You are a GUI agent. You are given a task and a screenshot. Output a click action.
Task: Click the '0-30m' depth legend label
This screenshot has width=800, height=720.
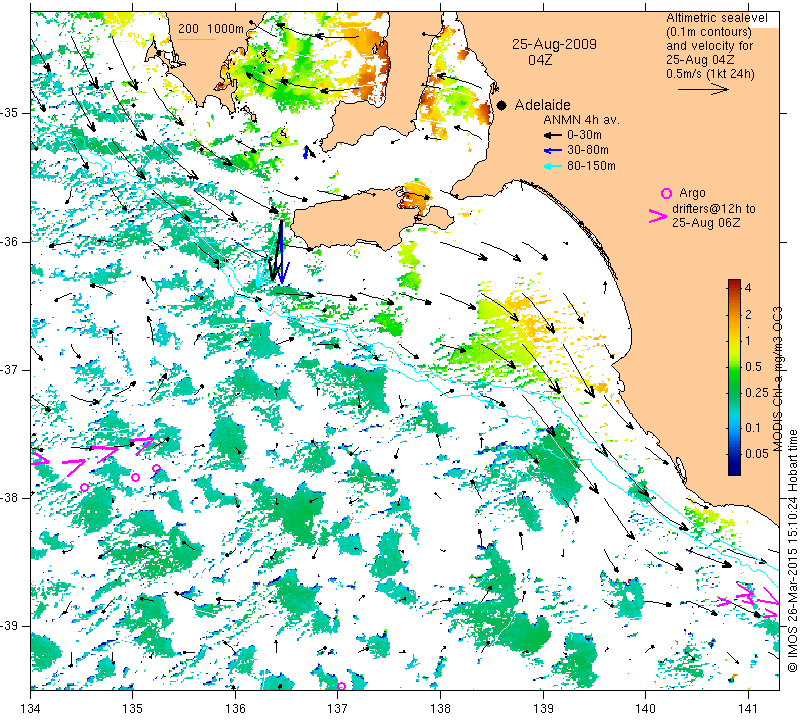coord(584,135)
